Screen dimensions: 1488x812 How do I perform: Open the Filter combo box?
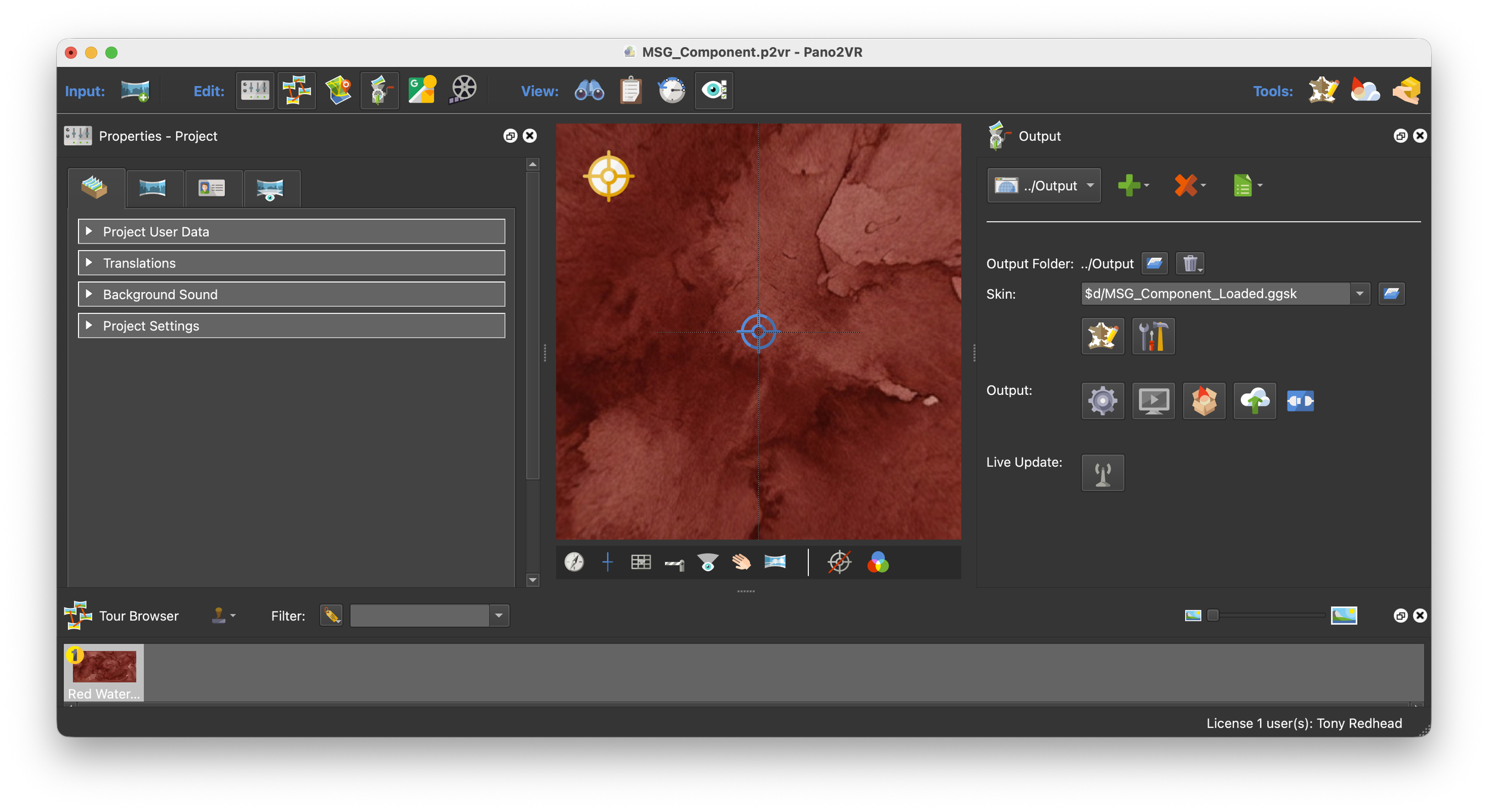pos(430,616)
